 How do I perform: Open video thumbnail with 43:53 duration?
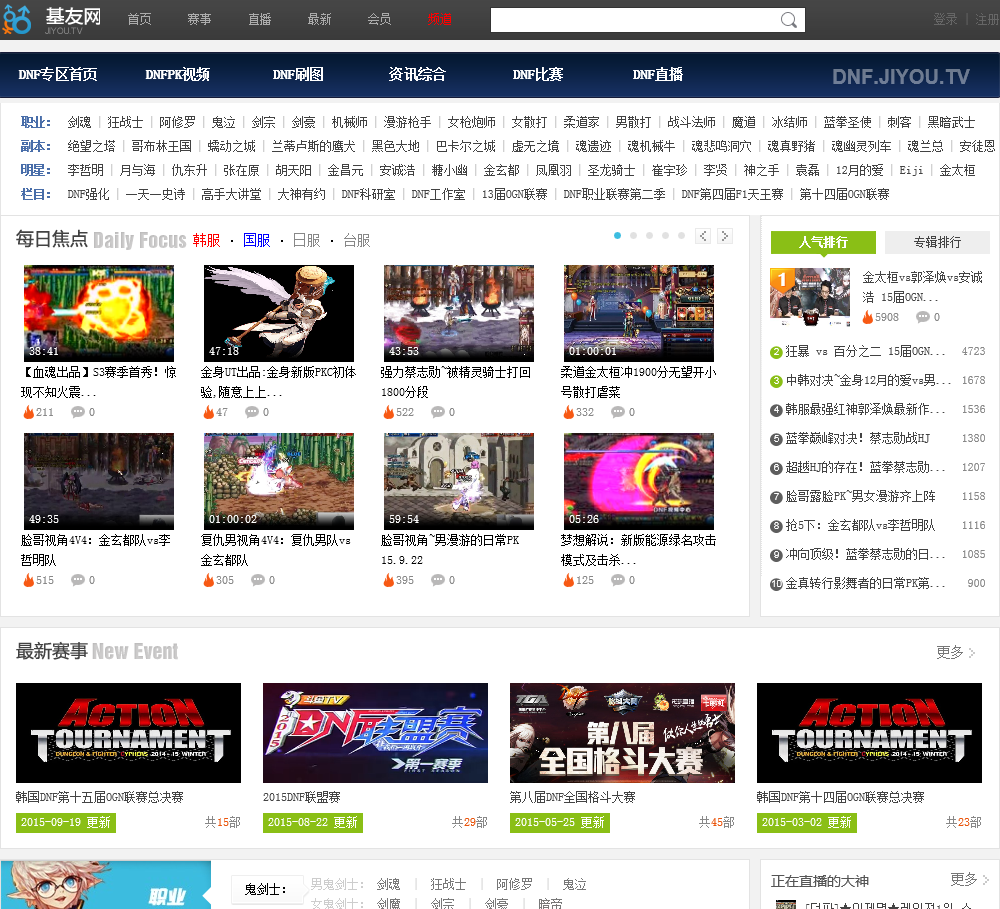coord(459,313)
